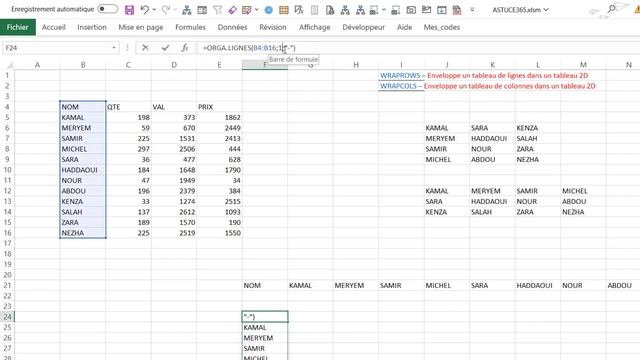640x360 pixels.
Task: Open the redo history dropdown arrow
Action: coord(175,10)
